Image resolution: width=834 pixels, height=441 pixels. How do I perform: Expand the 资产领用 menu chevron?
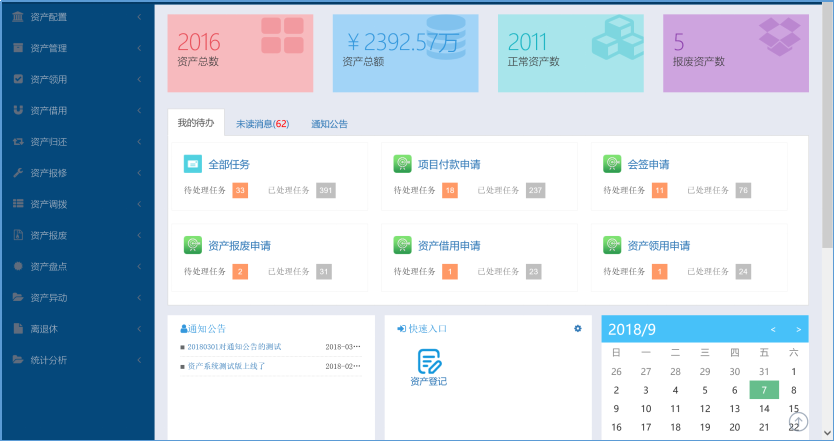click(139, 79)
